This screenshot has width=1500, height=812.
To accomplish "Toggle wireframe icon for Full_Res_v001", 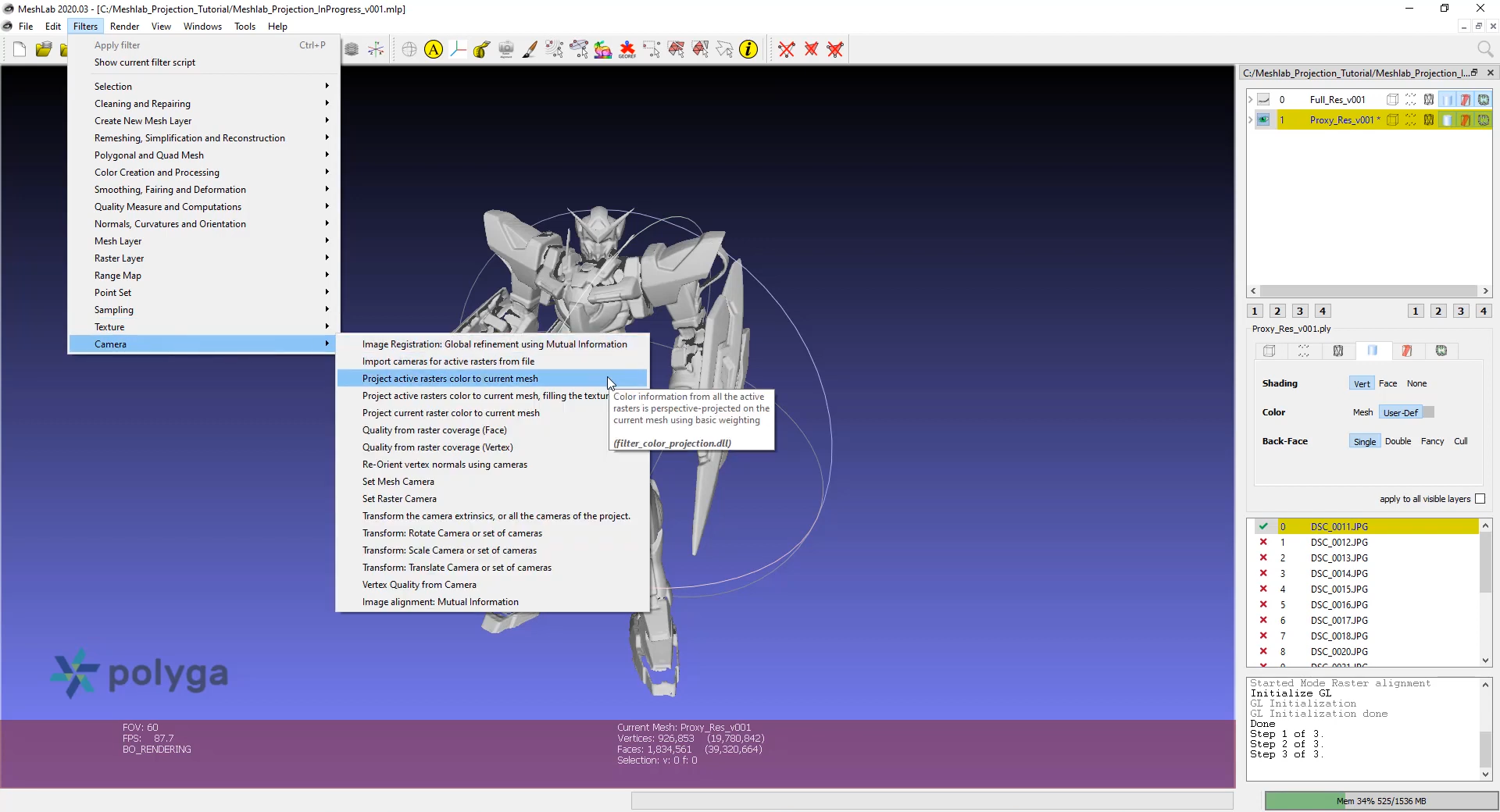I will pos(1429,100).
